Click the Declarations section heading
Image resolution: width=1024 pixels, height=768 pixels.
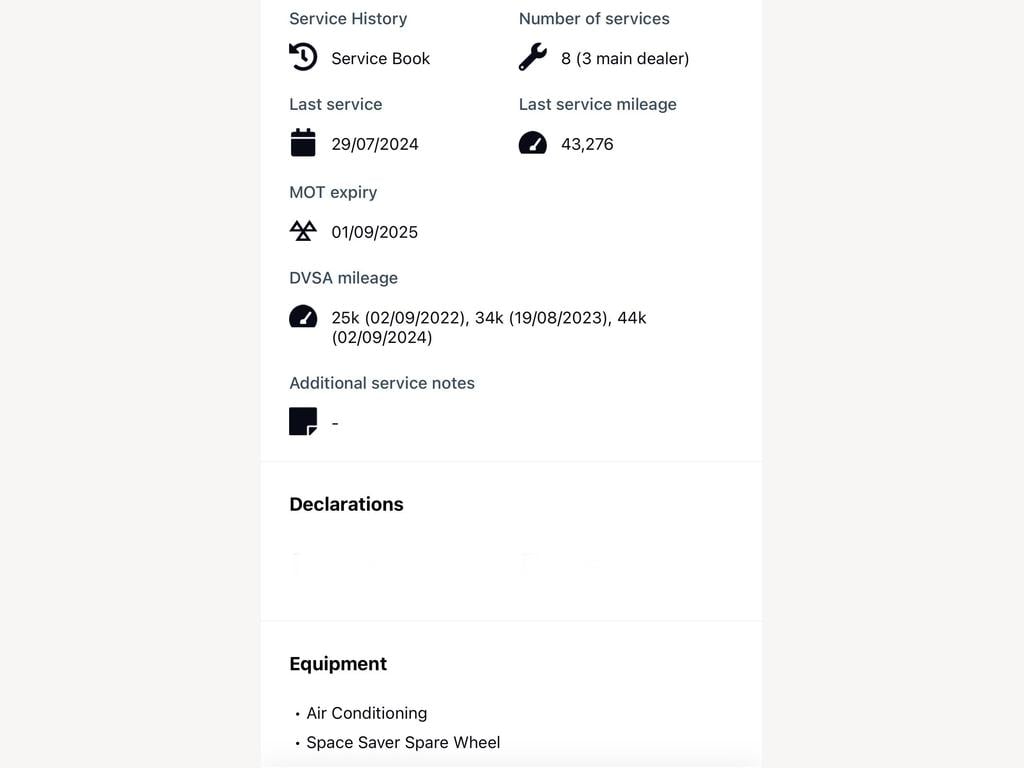tap(346, 504)
